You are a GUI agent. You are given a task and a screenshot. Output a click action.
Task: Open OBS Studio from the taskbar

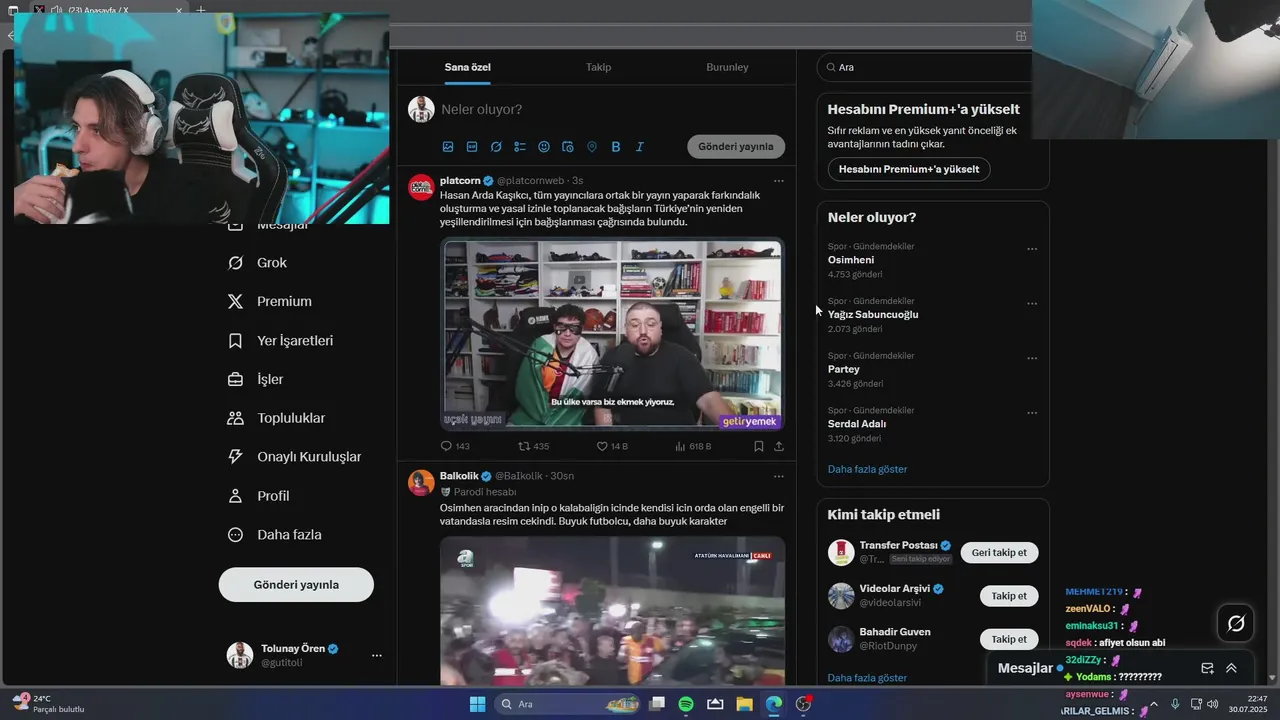coord(803,704)
